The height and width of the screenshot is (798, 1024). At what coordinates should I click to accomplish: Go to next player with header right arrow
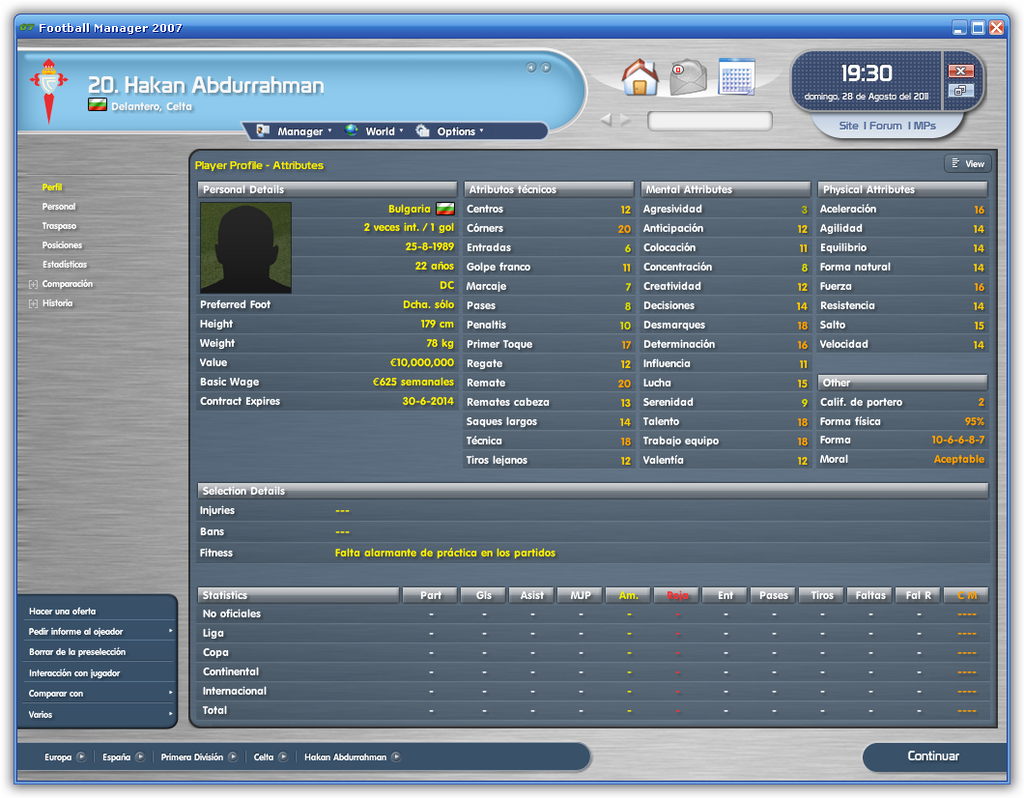coord(546,67)
